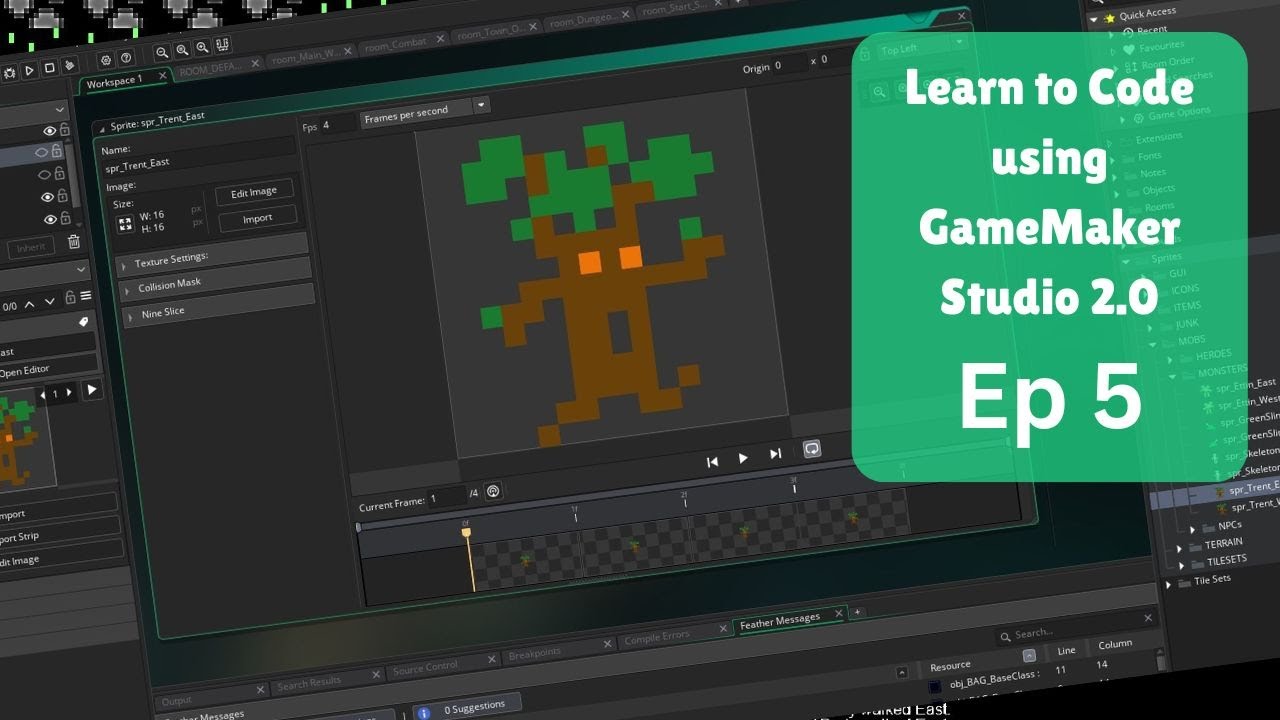Image resolution: width=1280 pixels, height=720 pixels.
Task: Toggle the lock on the highlighted layer row
Action: click(x=58, y=151)
